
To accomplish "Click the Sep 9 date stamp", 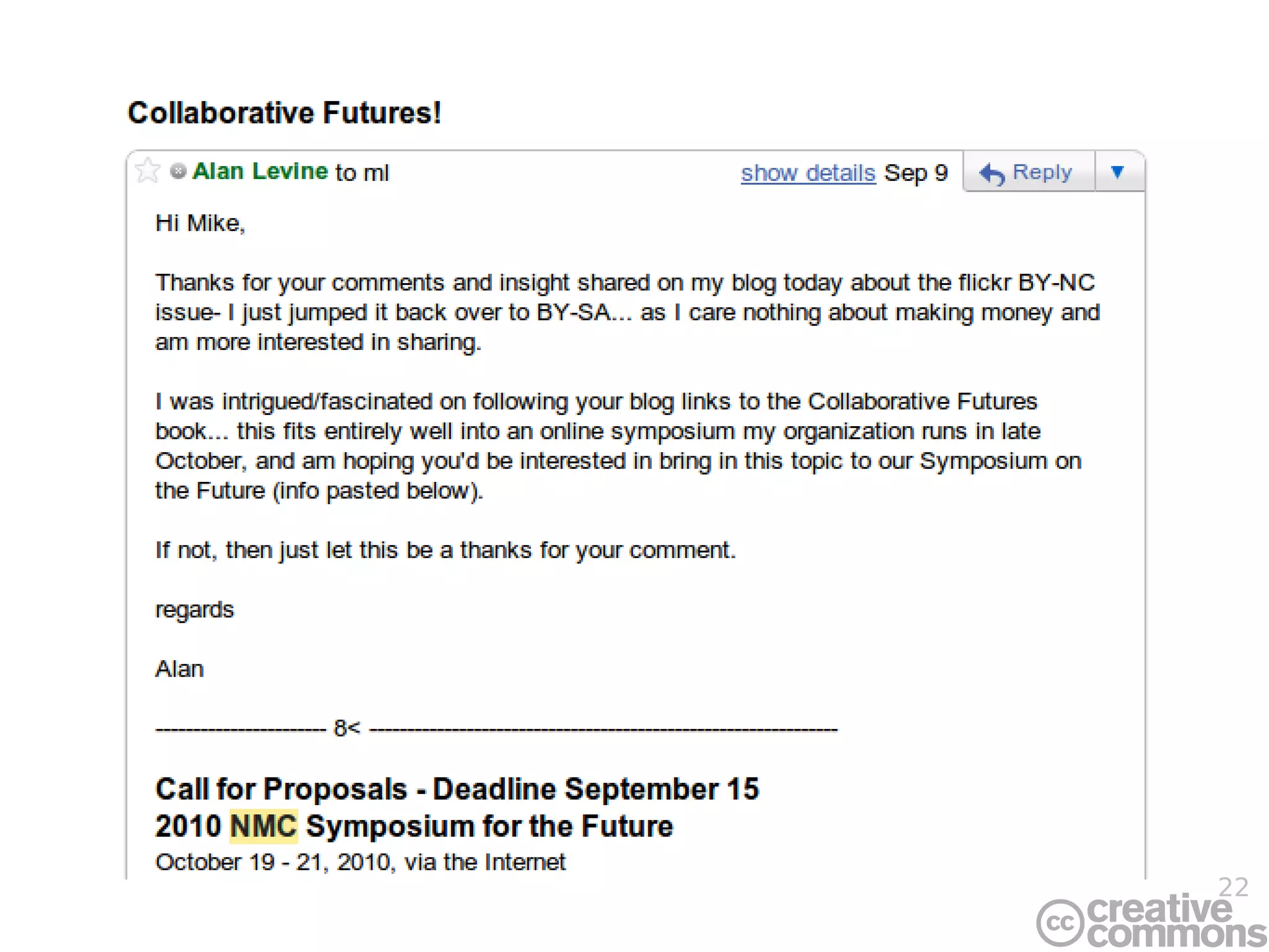I will click(x=916, y=173).
